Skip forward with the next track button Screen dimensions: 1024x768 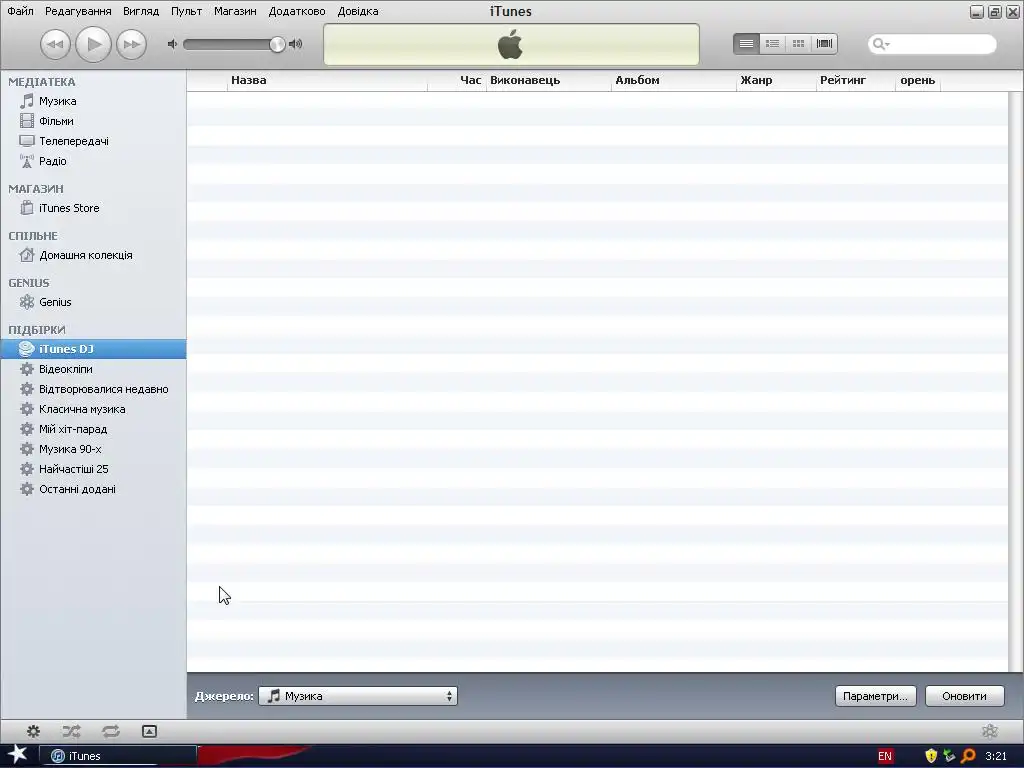(x=131, y=44)
